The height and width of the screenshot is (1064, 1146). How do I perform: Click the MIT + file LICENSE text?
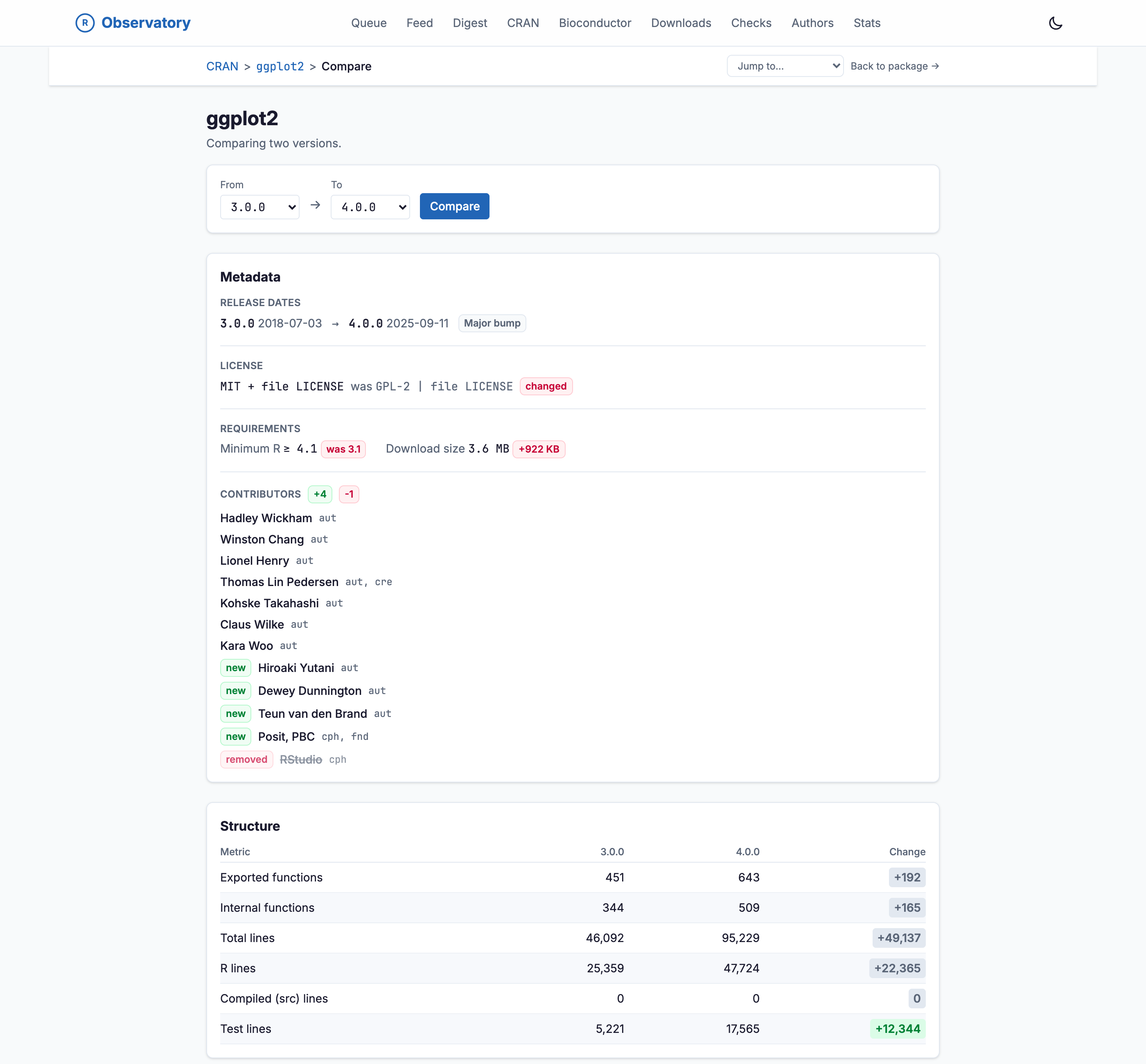tap(282, 386)
